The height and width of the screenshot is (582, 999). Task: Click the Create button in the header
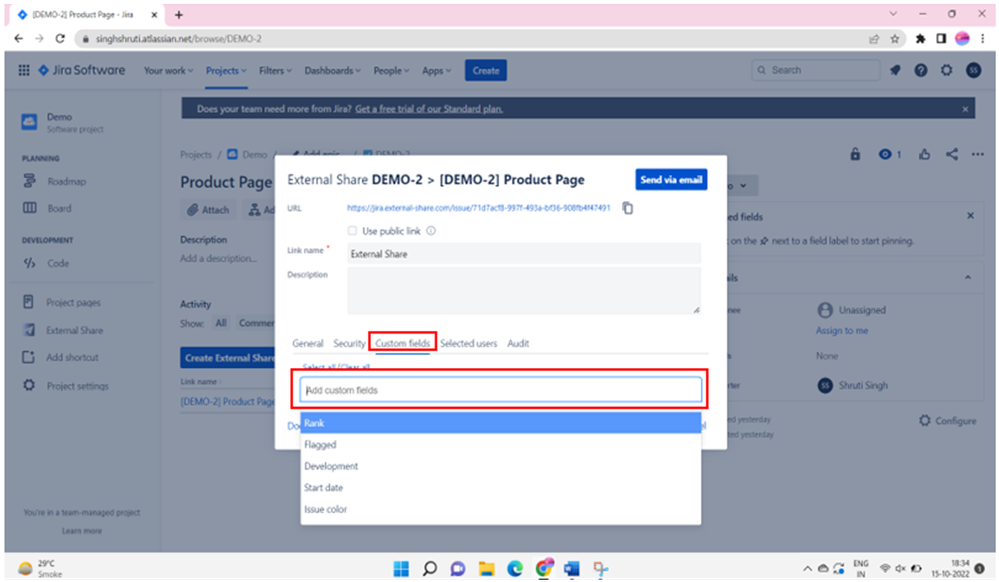(485, 71)
